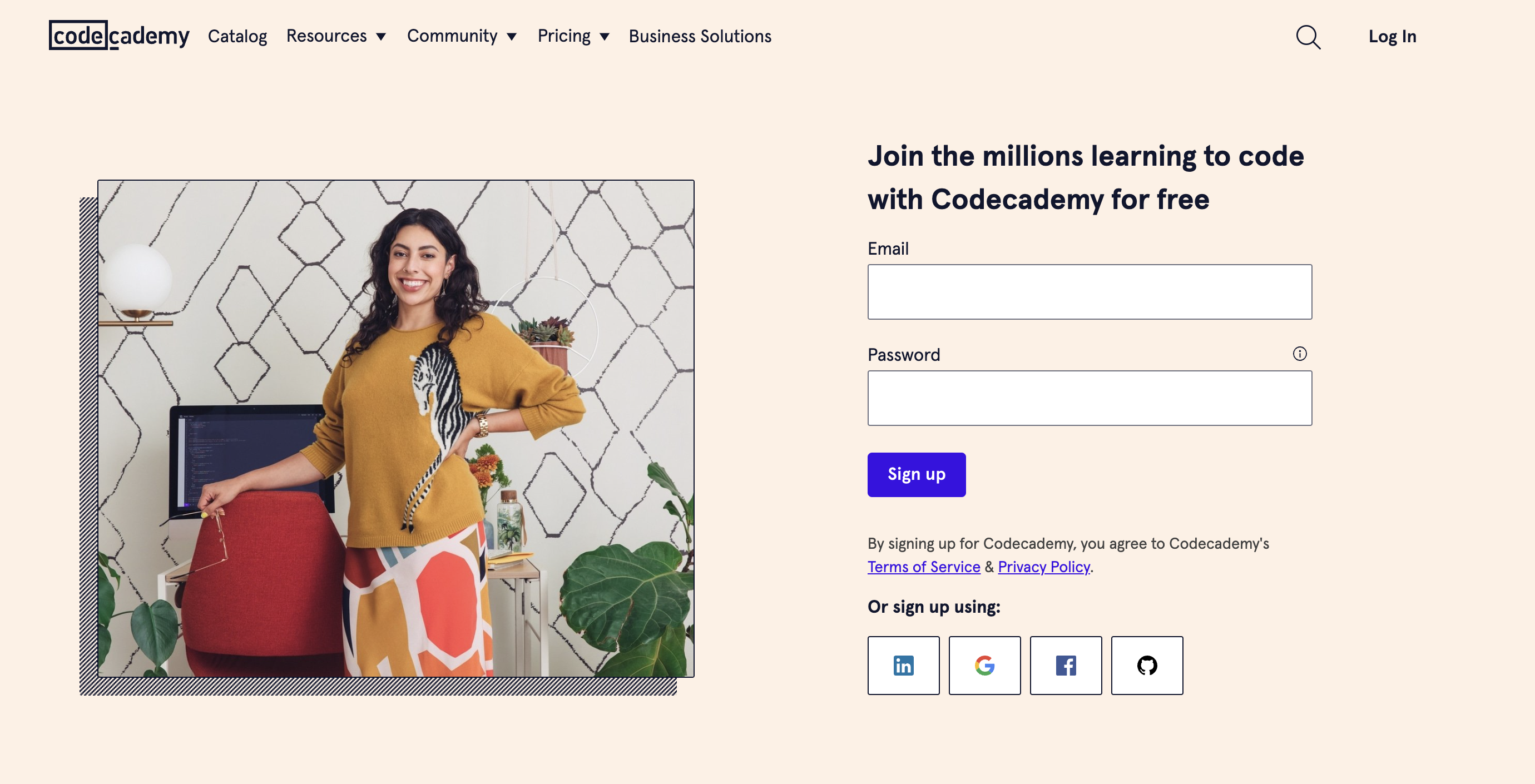Click the Google sign up icon
Viewport: 1535px width, 784px height.
coord(985,665)
